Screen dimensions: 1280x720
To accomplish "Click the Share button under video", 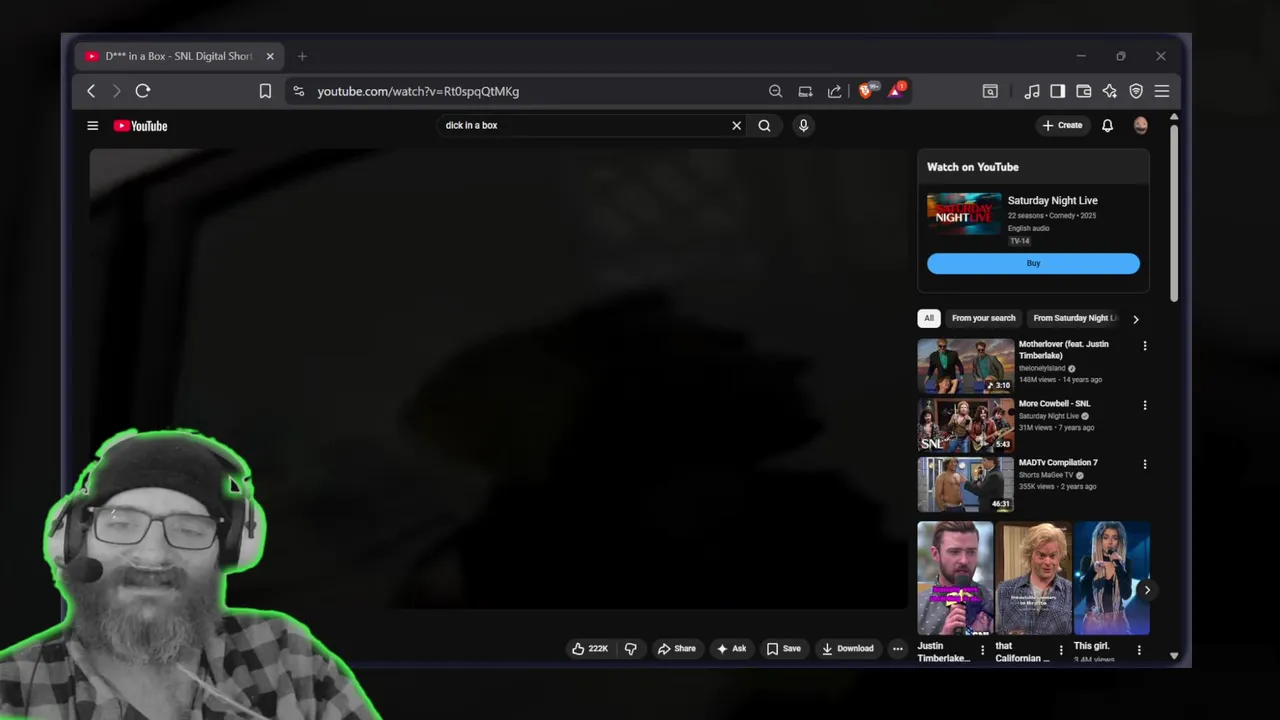I will (x=676, y=649).
